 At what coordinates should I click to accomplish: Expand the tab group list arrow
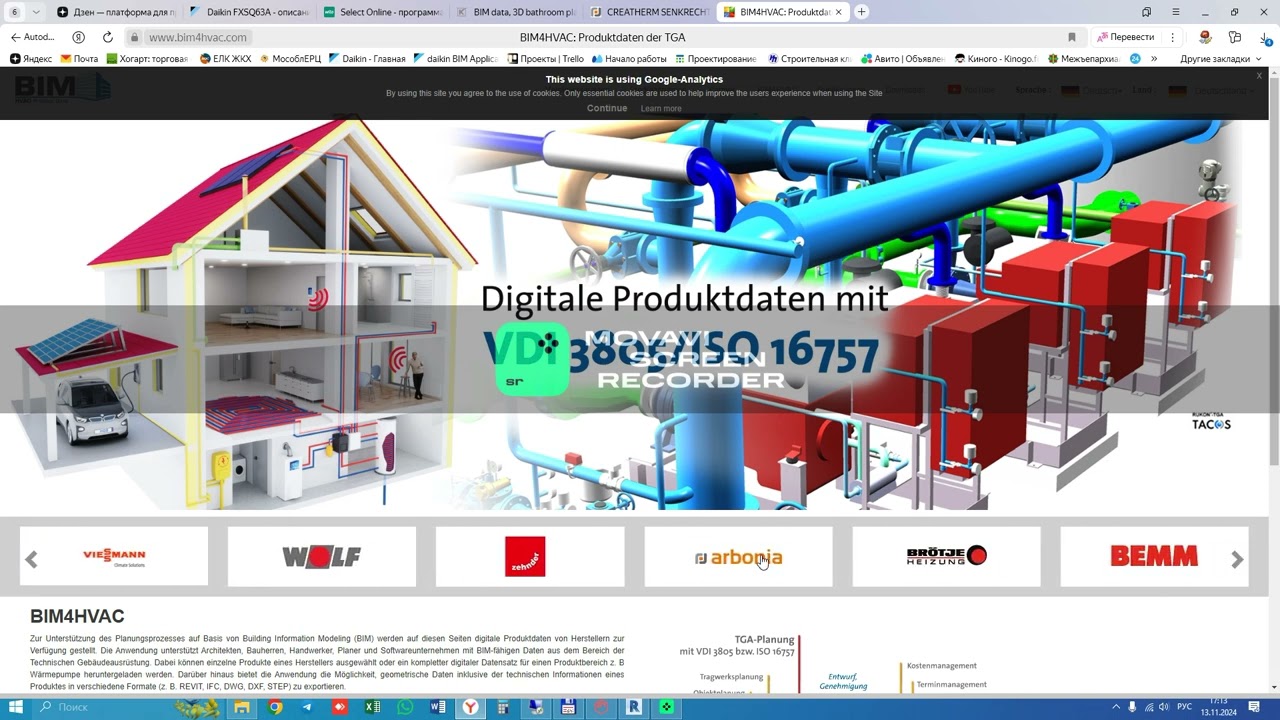[x=36, y=12]
